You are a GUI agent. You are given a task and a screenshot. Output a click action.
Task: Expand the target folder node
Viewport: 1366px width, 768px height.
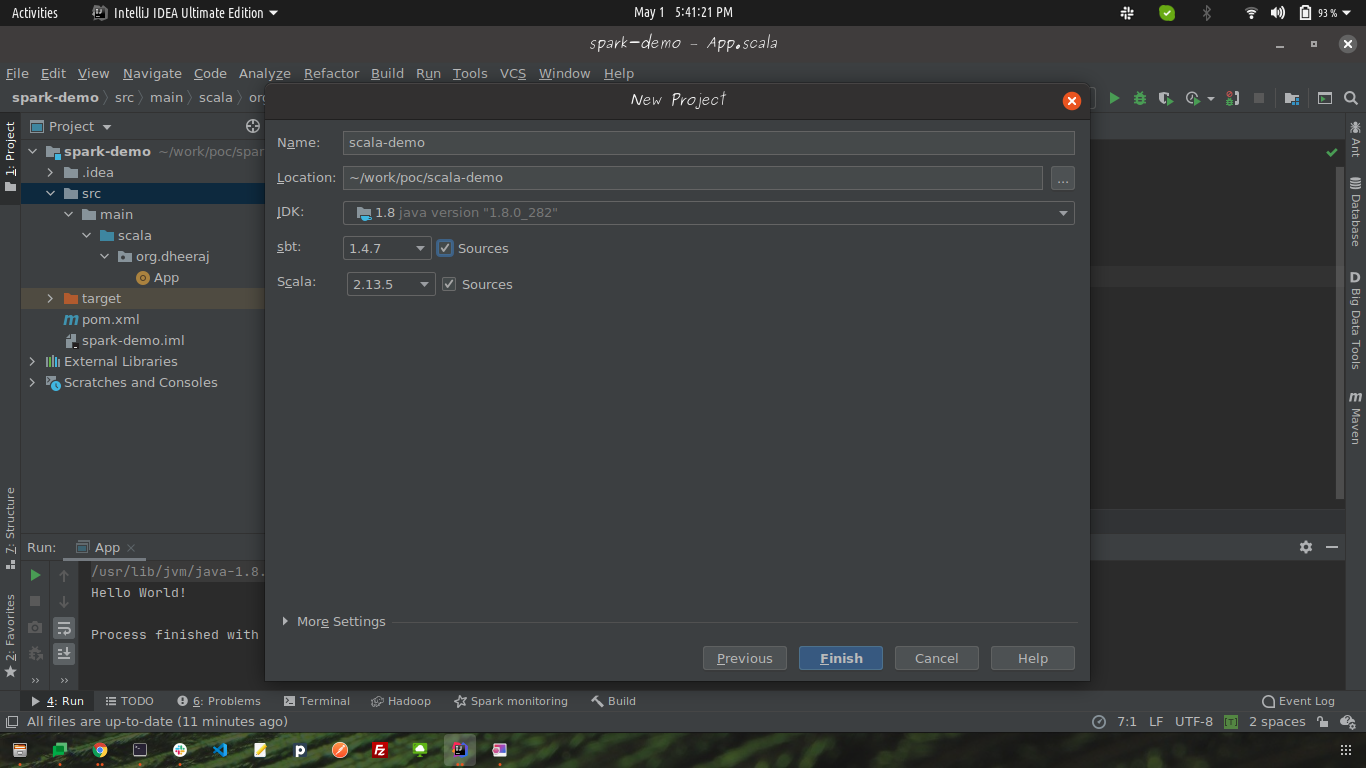pos(50,299)
